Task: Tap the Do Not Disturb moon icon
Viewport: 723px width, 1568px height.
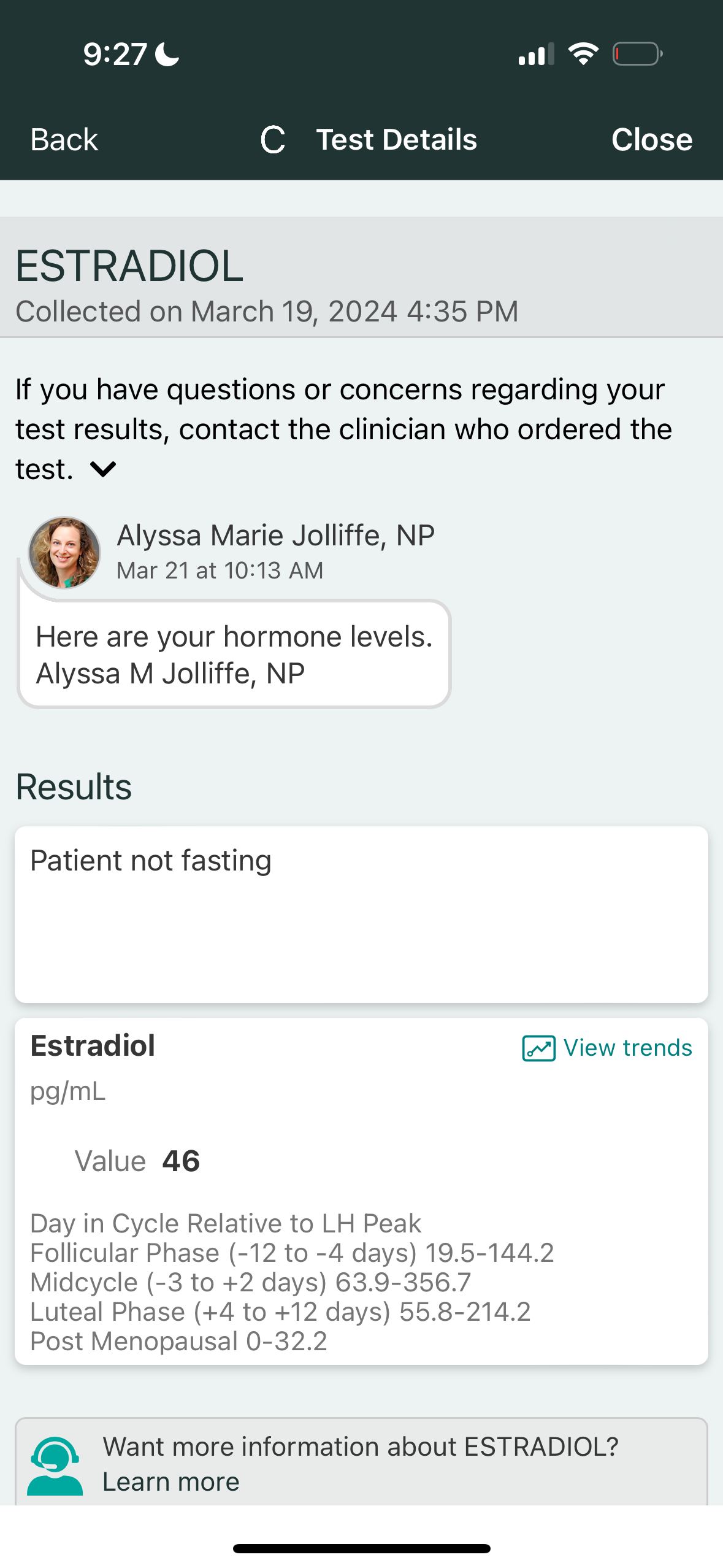Action: pyautogui.click(x=167, y=55)
